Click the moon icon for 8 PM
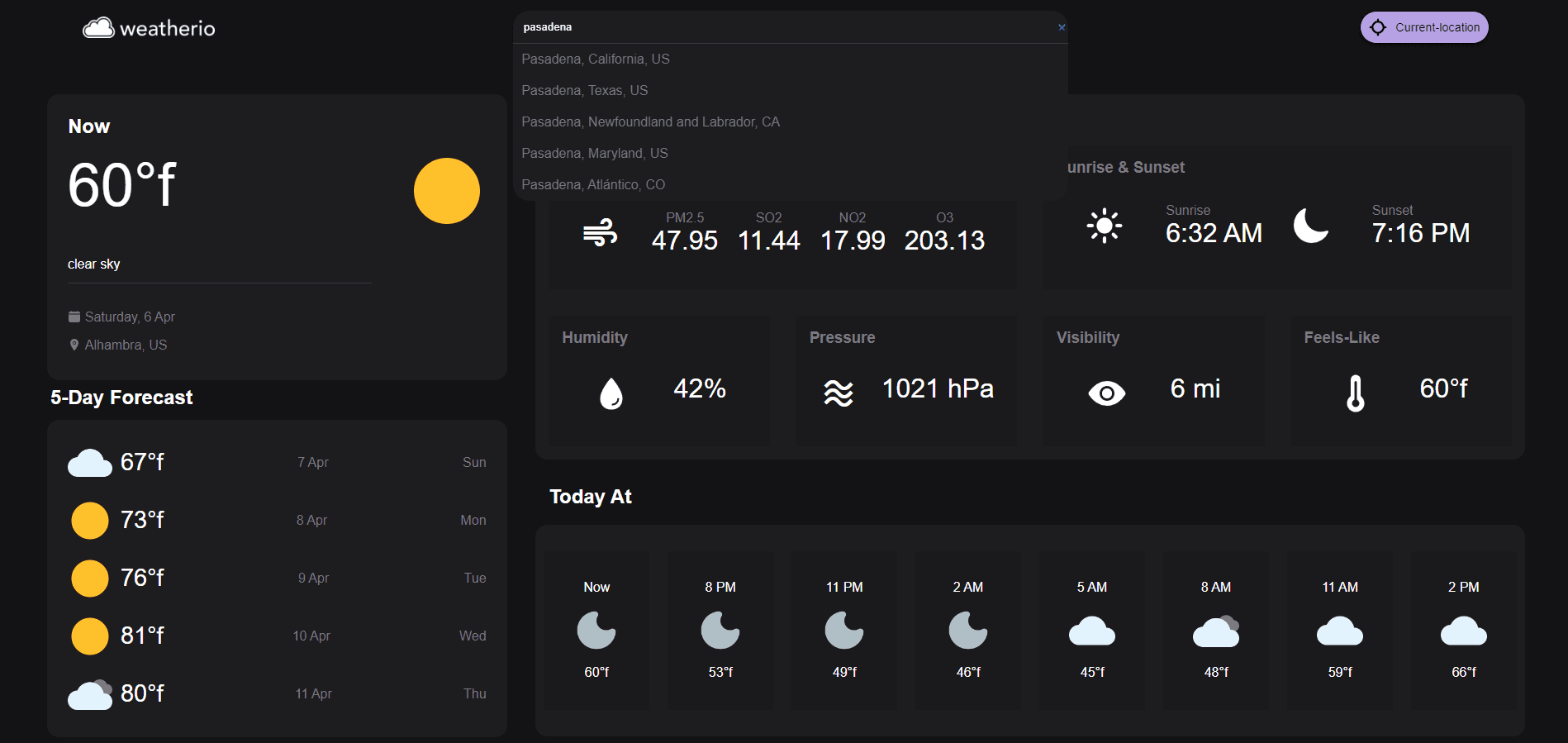This screenshot has height=743, width=1568. click(x=720, y=631)
